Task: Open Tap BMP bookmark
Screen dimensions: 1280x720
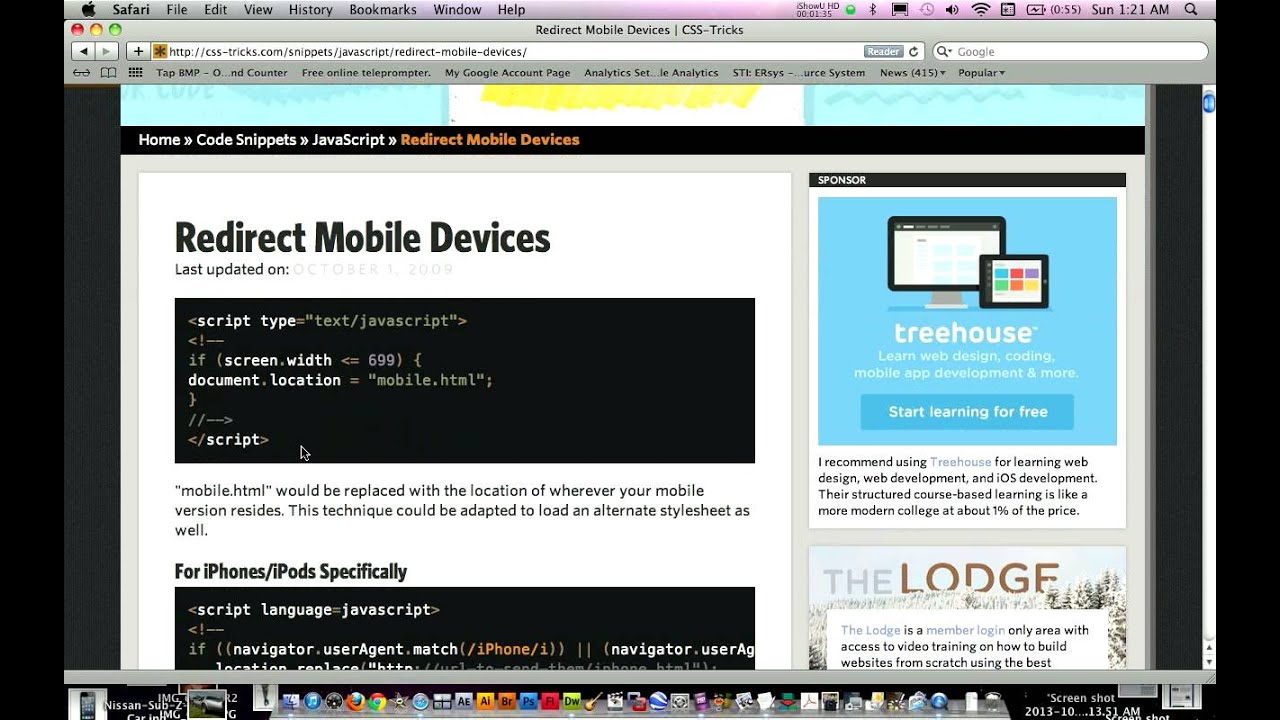Action: pos(221,73)
